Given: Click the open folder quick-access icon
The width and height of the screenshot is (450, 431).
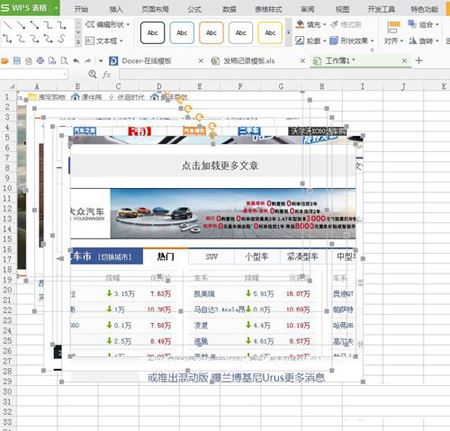Looking at the screenshot, I should [5, 61].
